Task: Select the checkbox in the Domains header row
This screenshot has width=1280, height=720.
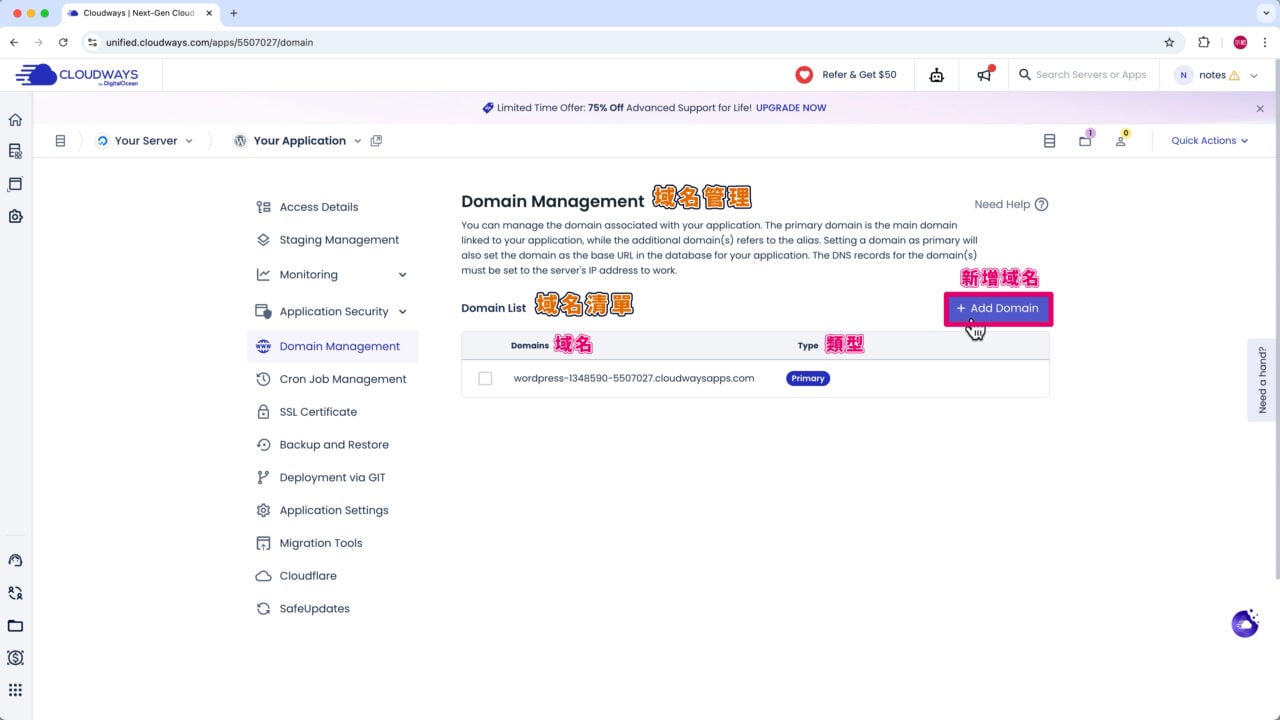Action: [x=485, y=345]
